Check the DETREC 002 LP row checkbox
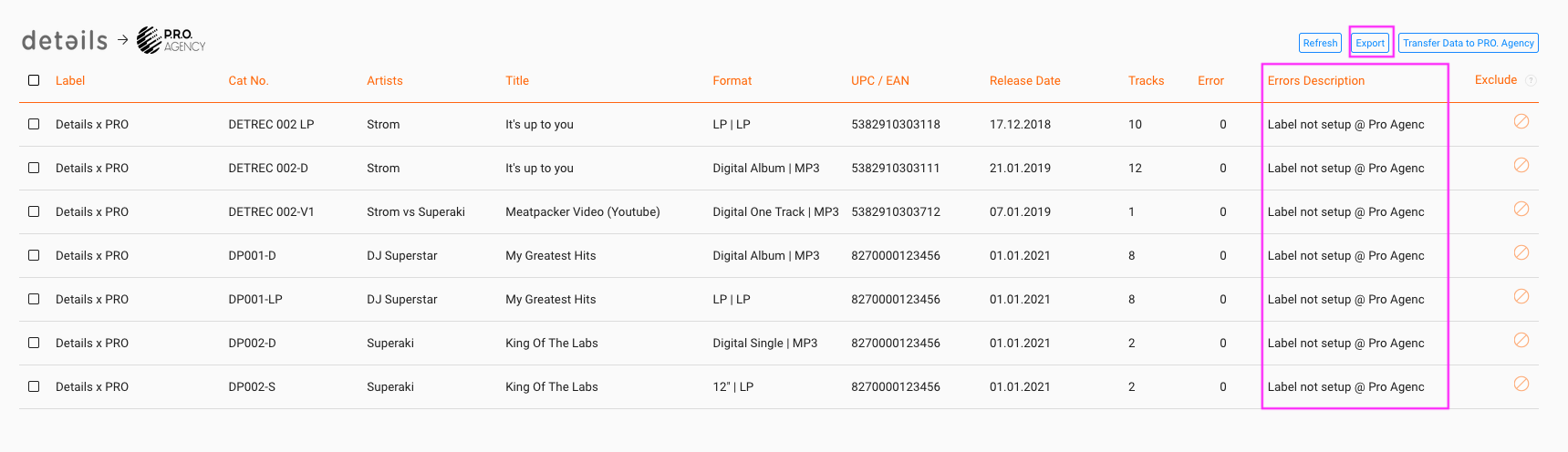 tap(34, 124)
